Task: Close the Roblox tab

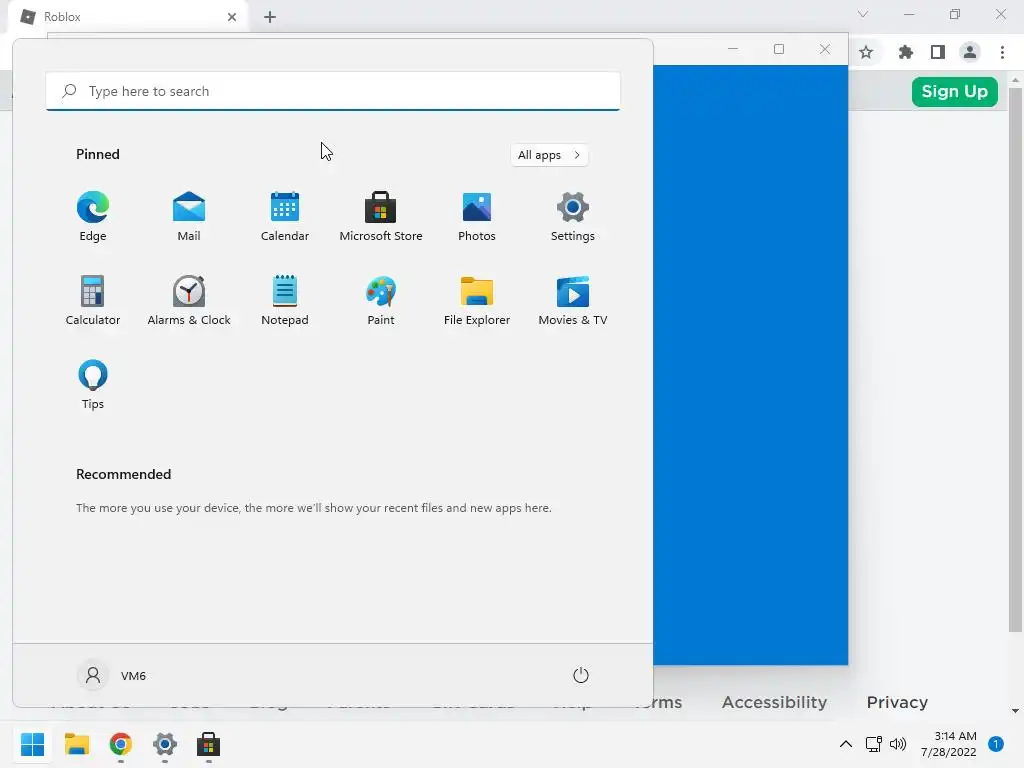Action: click(x=232, y=17)
